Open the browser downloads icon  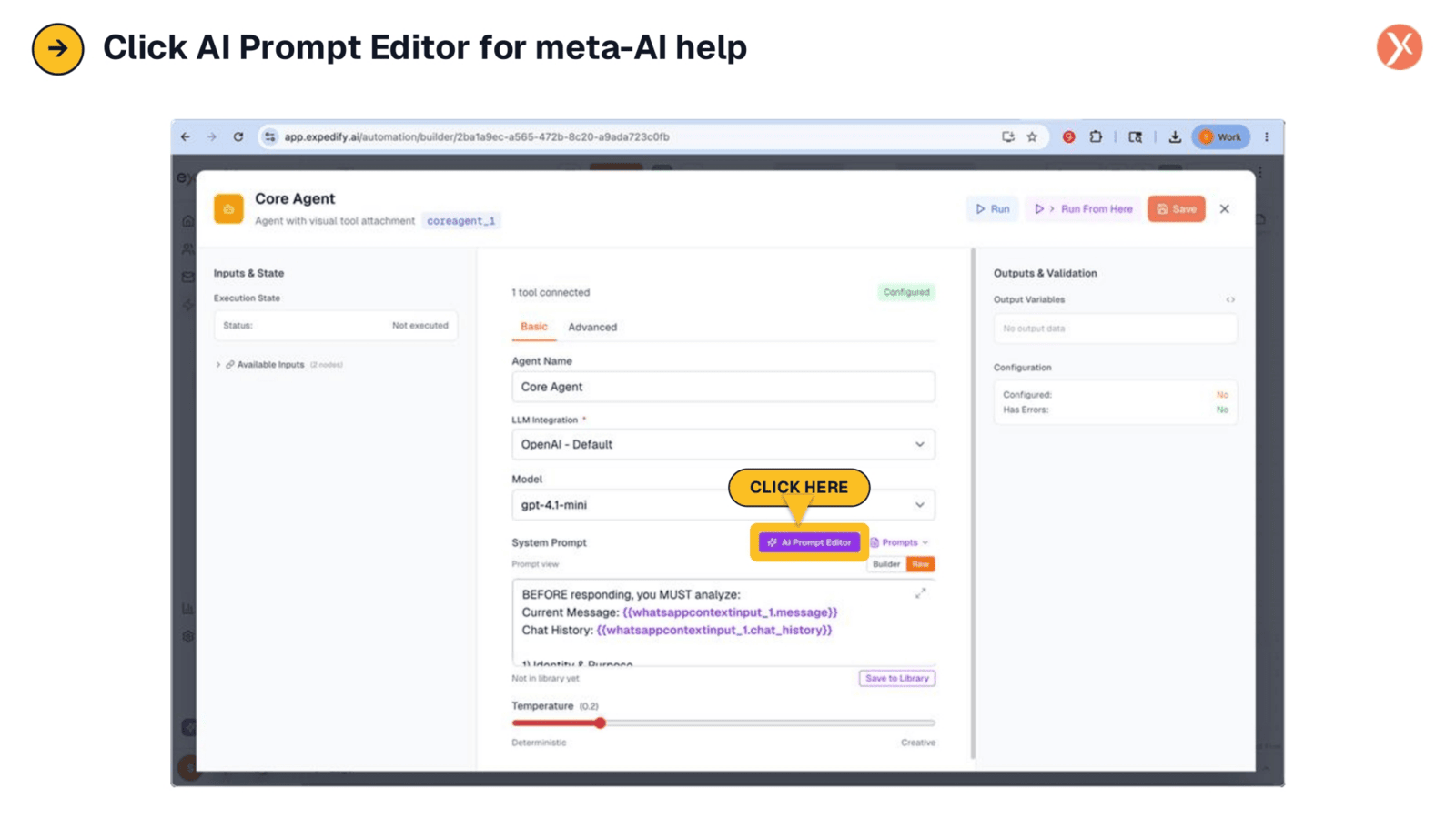click(1175, 136)
